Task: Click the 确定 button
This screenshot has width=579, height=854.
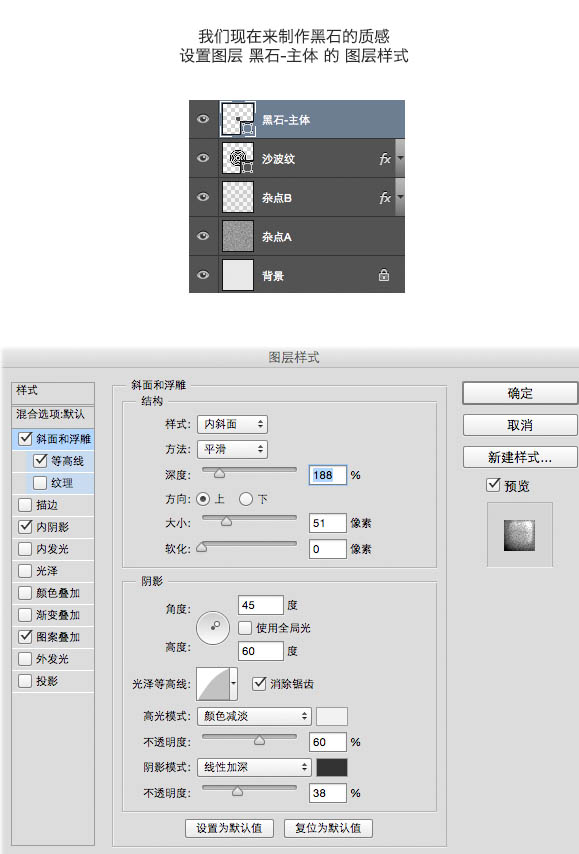Action: 520,393
